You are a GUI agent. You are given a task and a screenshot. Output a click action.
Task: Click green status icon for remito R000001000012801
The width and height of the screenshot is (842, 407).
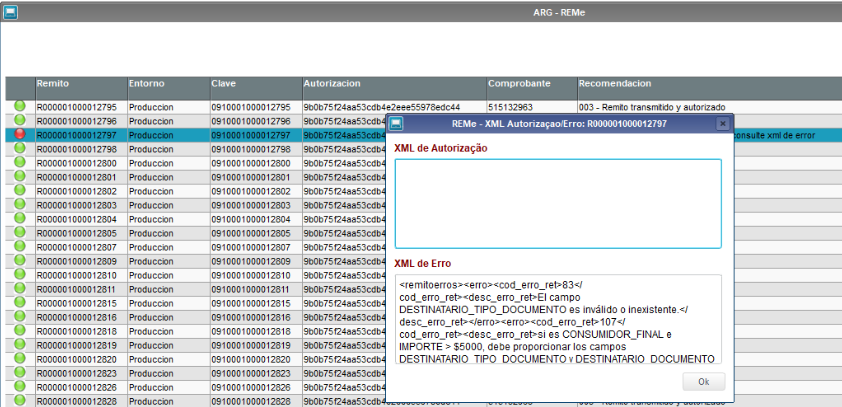pos(20,176)
